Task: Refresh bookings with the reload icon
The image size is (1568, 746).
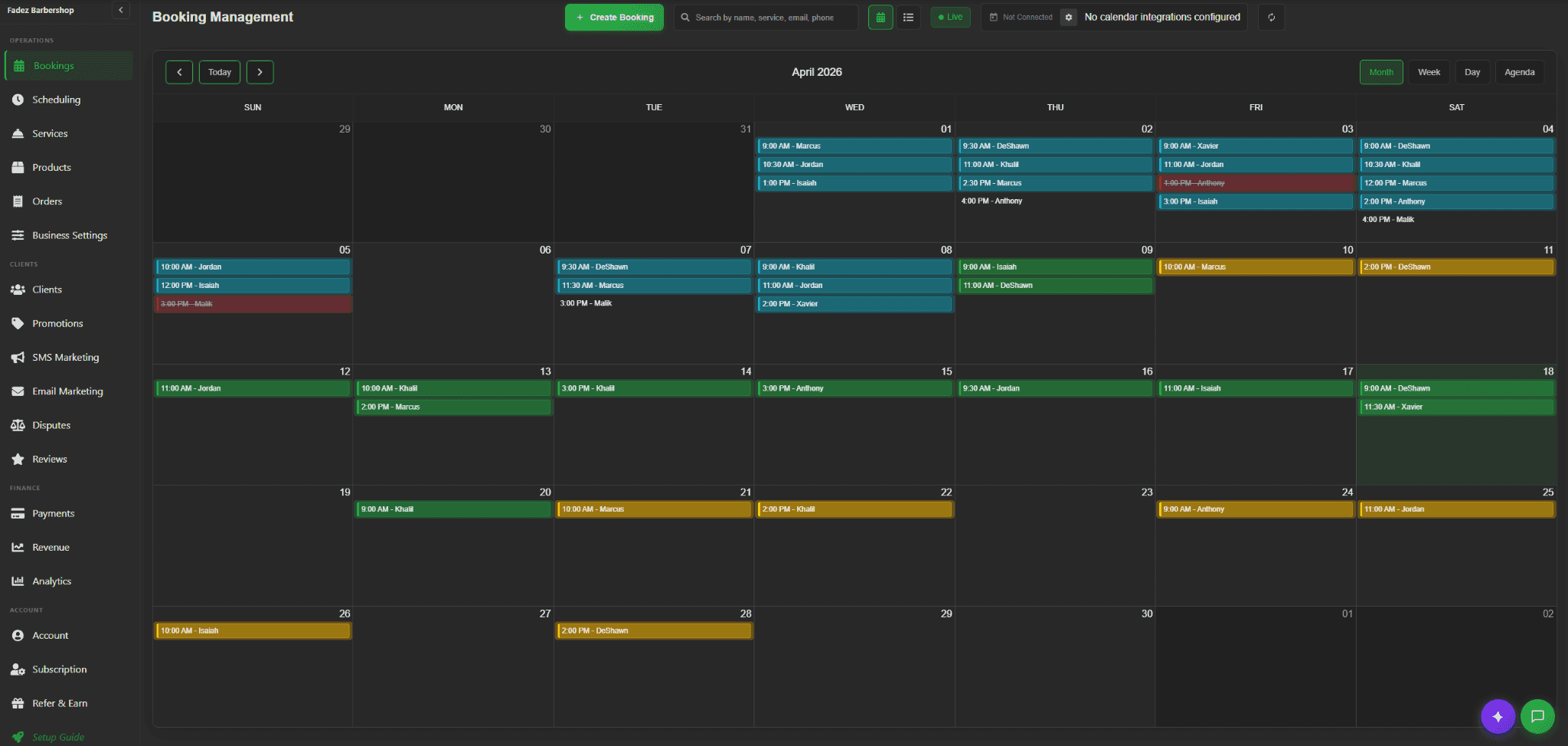Action: [1271, 18]
